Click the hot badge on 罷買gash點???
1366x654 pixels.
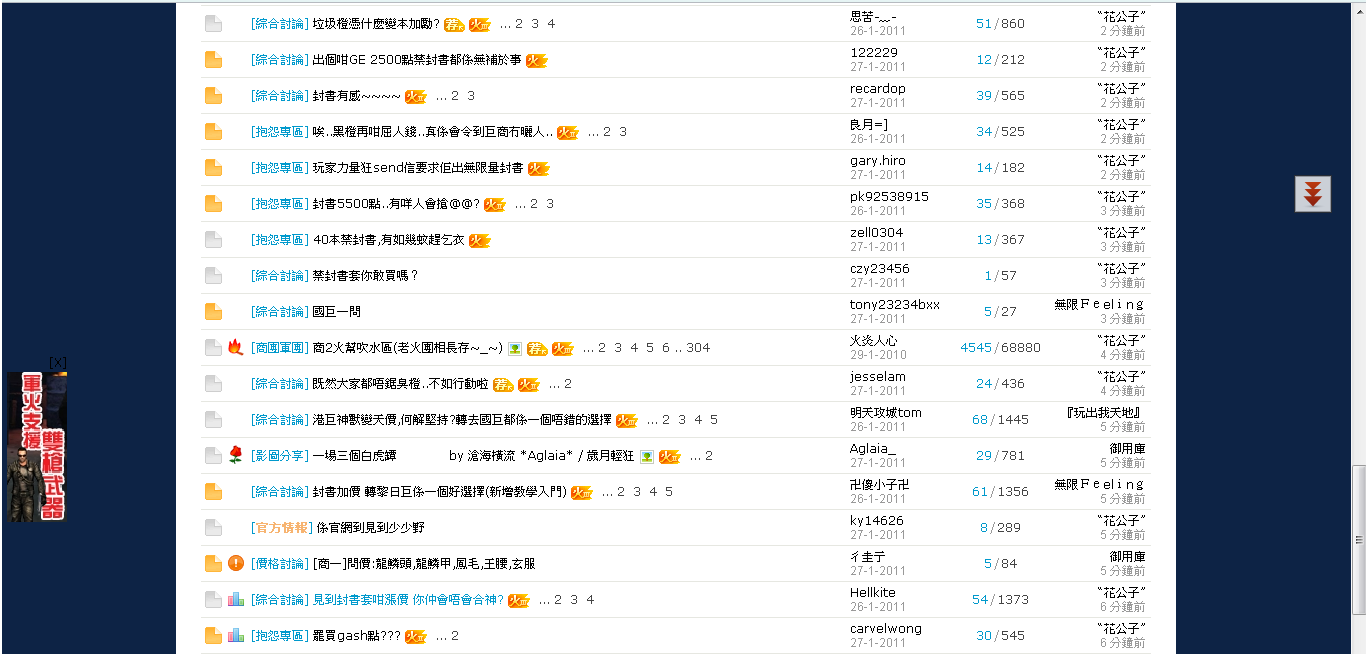tap(416, 636)
